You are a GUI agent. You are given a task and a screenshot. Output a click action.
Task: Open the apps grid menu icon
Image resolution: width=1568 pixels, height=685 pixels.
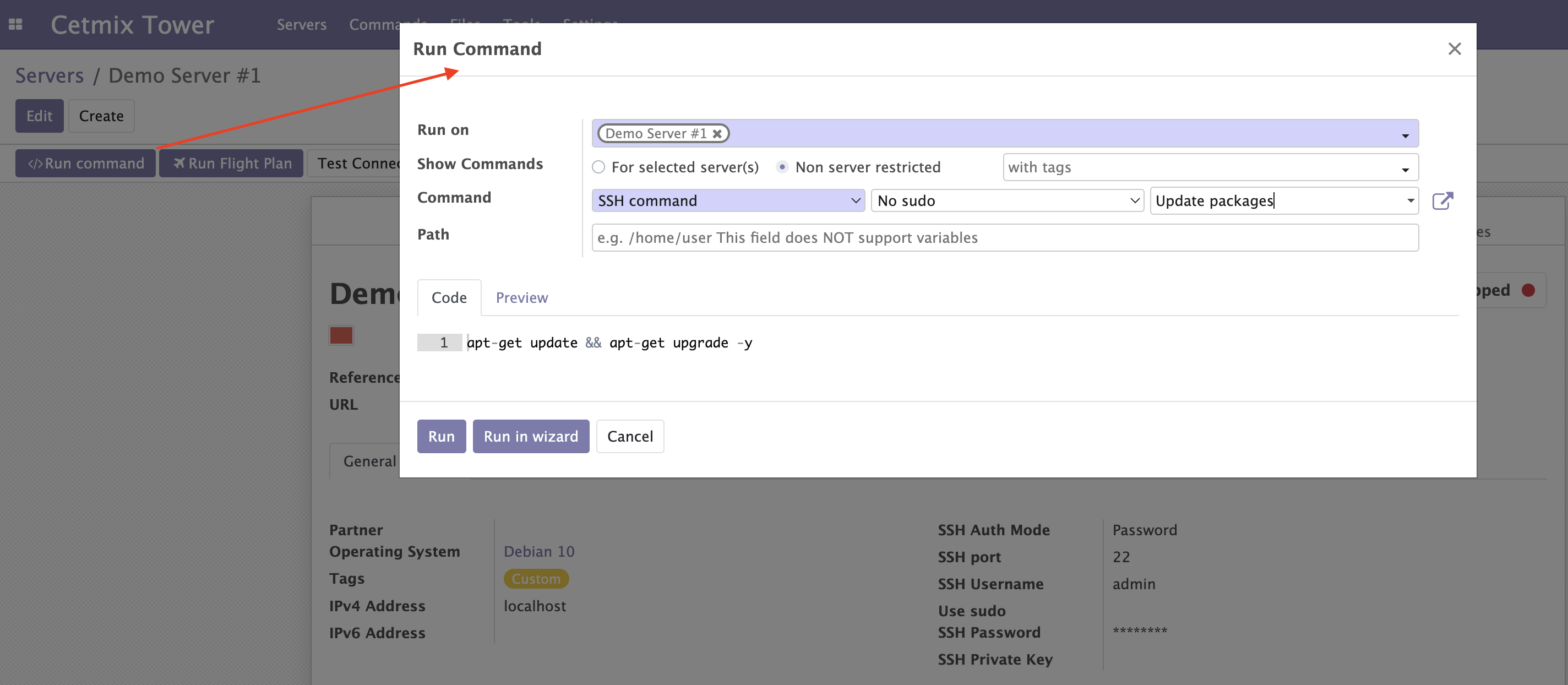16,24
